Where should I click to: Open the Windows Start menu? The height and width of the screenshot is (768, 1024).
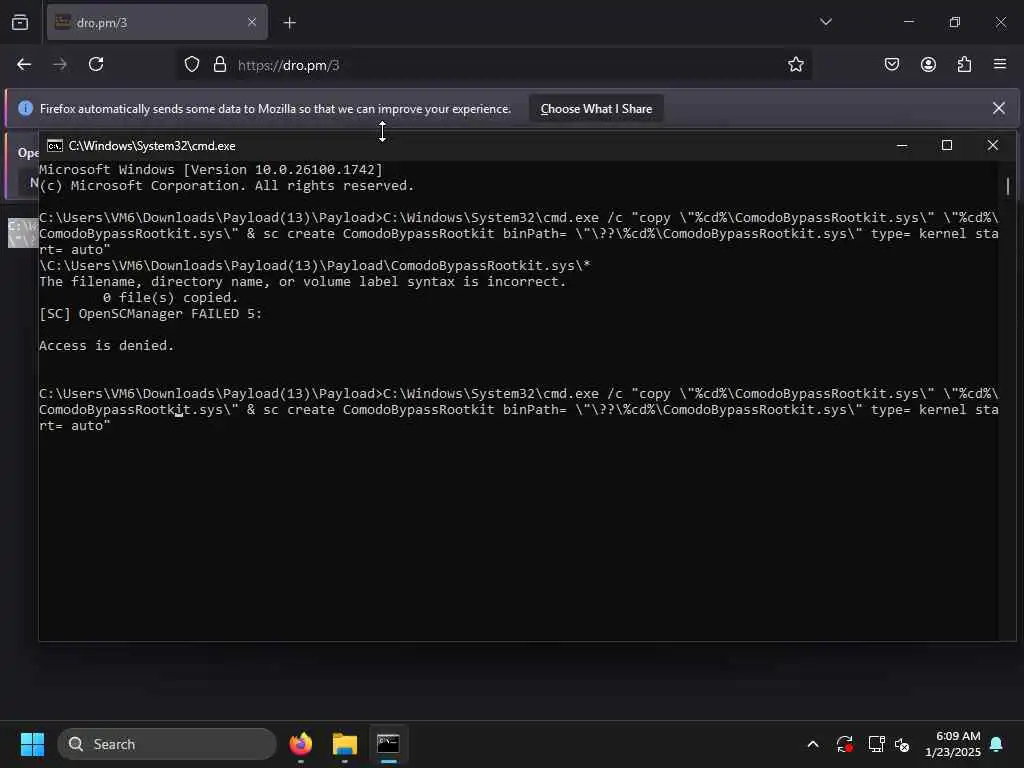click(x=32, y=744)
